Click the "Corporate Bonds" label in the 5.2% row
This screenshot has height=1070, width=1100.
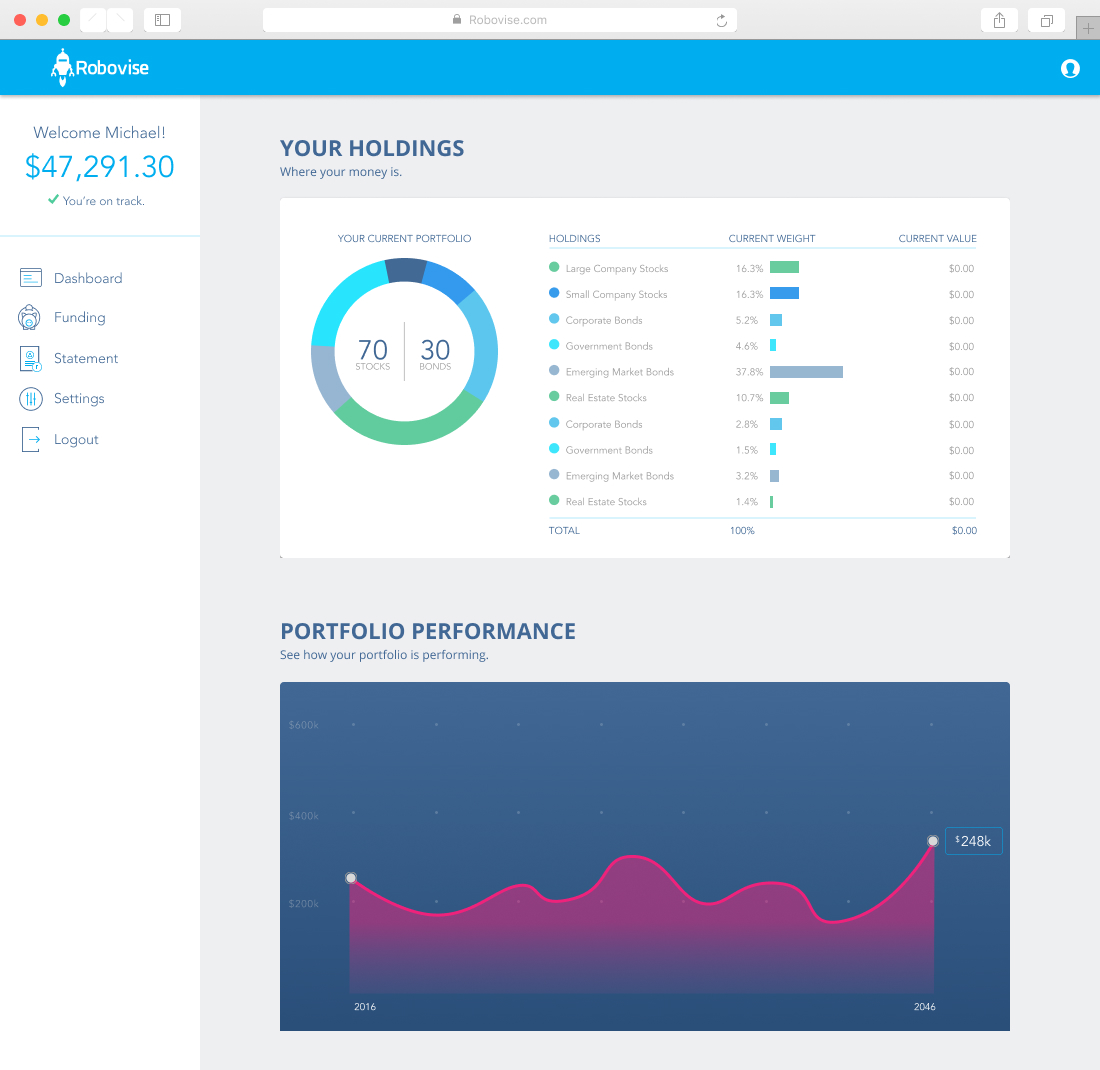604,320
